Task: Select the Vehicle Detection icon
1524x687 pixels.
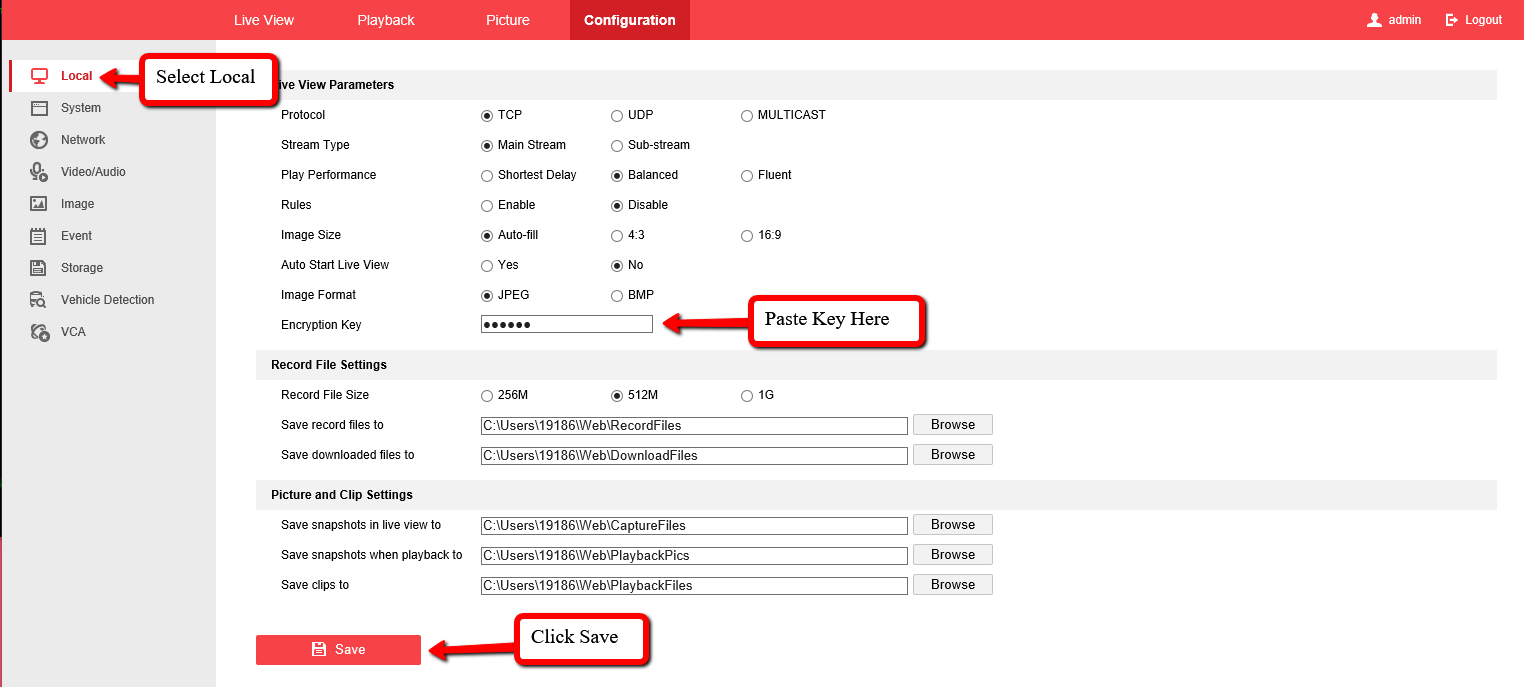Action: click(x=39, y=300)
